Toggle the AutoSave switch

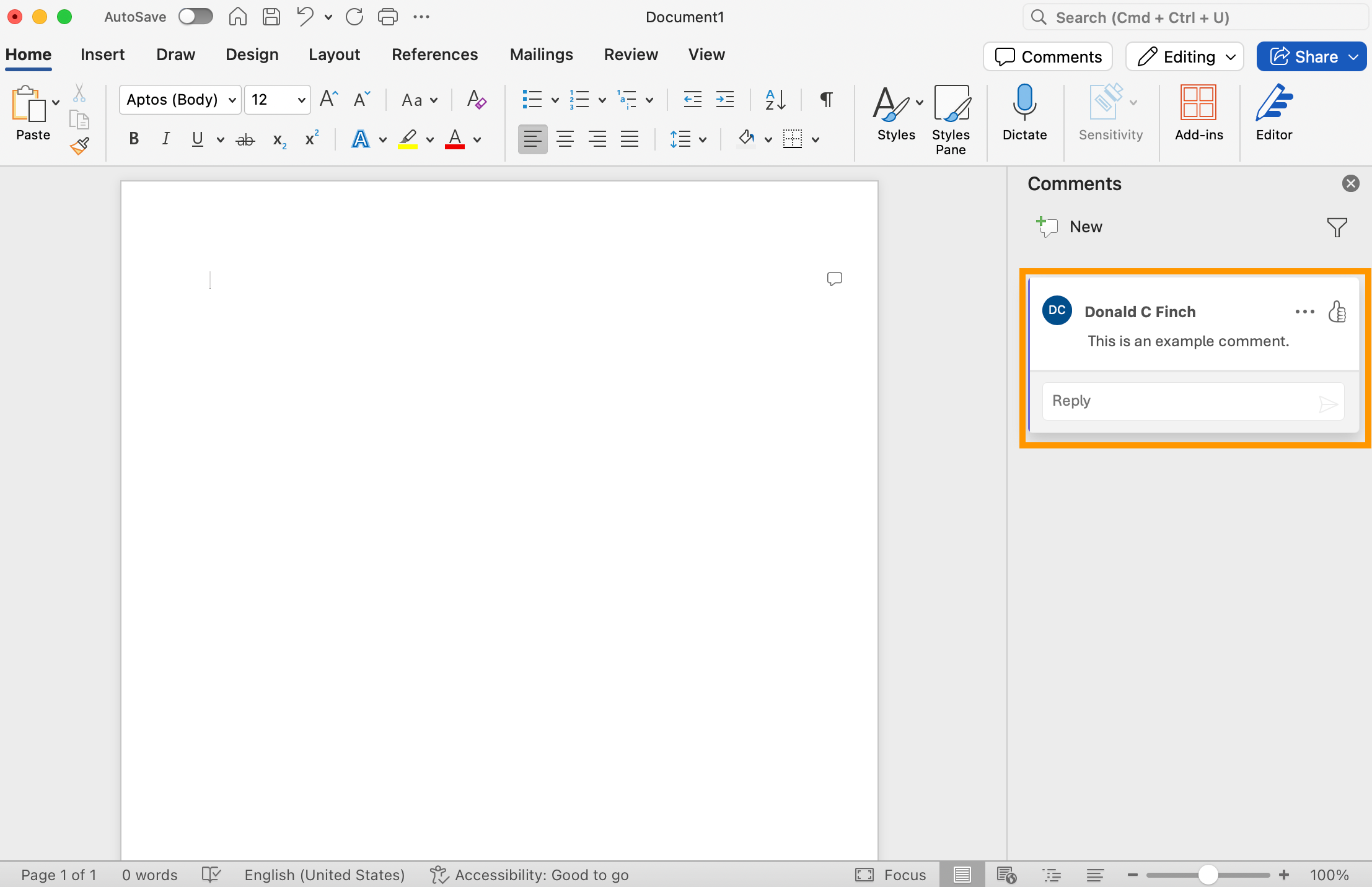click(x=195, y=17)
